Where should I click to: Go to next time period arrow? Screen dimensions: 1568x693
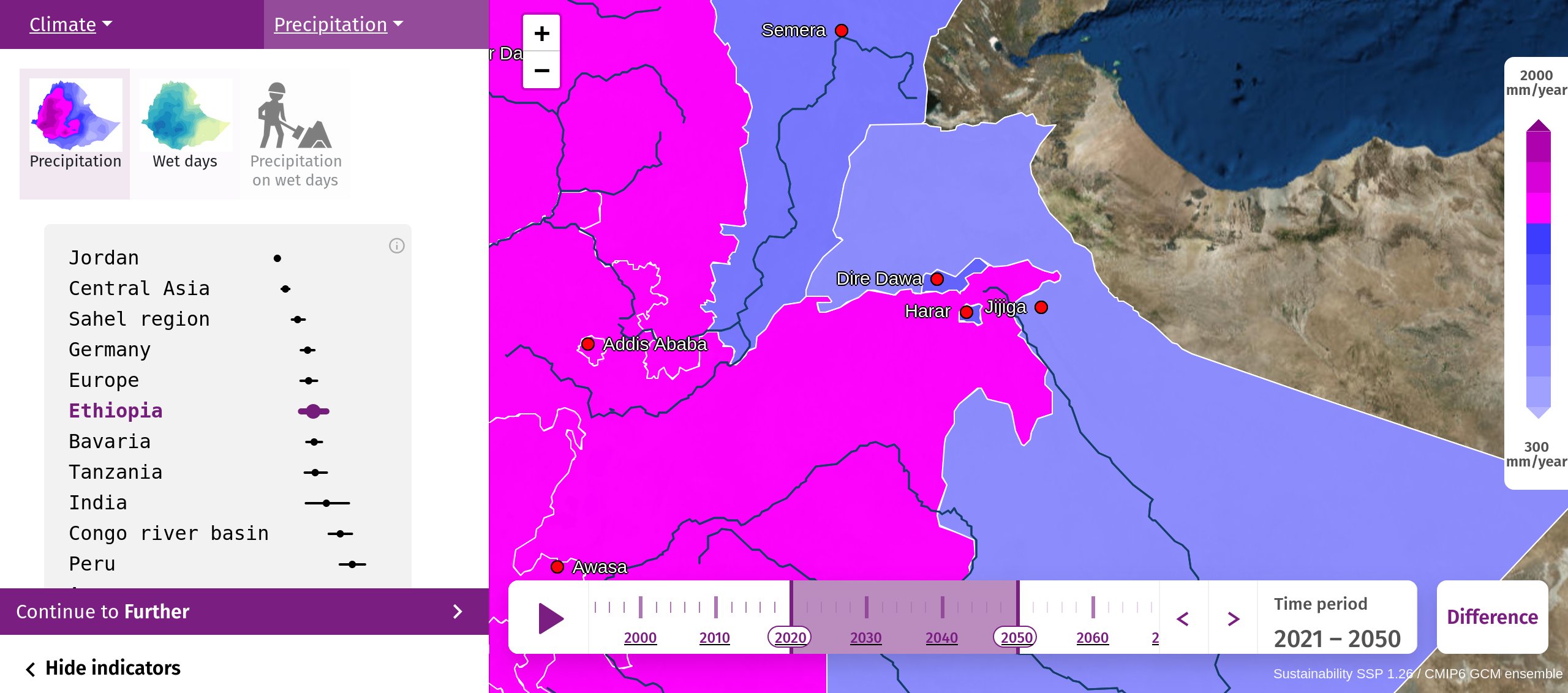tap(1234, 618)
